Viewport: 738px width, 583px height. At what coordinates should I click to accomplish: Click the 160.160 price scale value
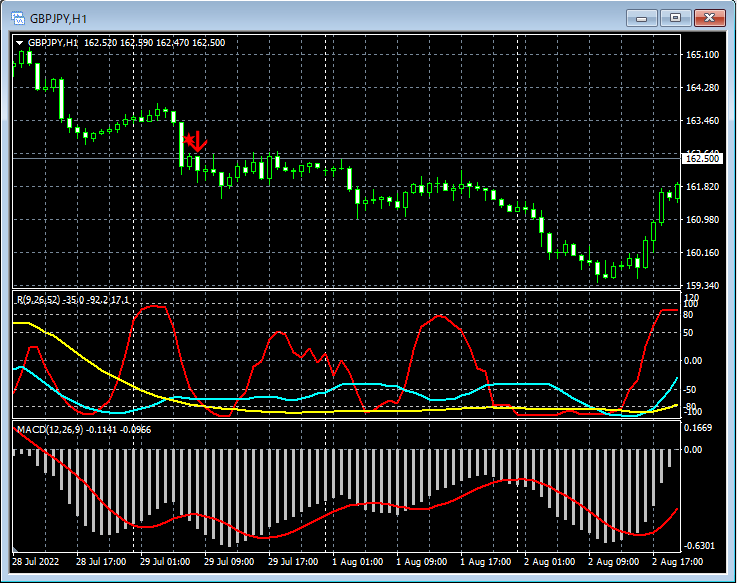point(701,253)
